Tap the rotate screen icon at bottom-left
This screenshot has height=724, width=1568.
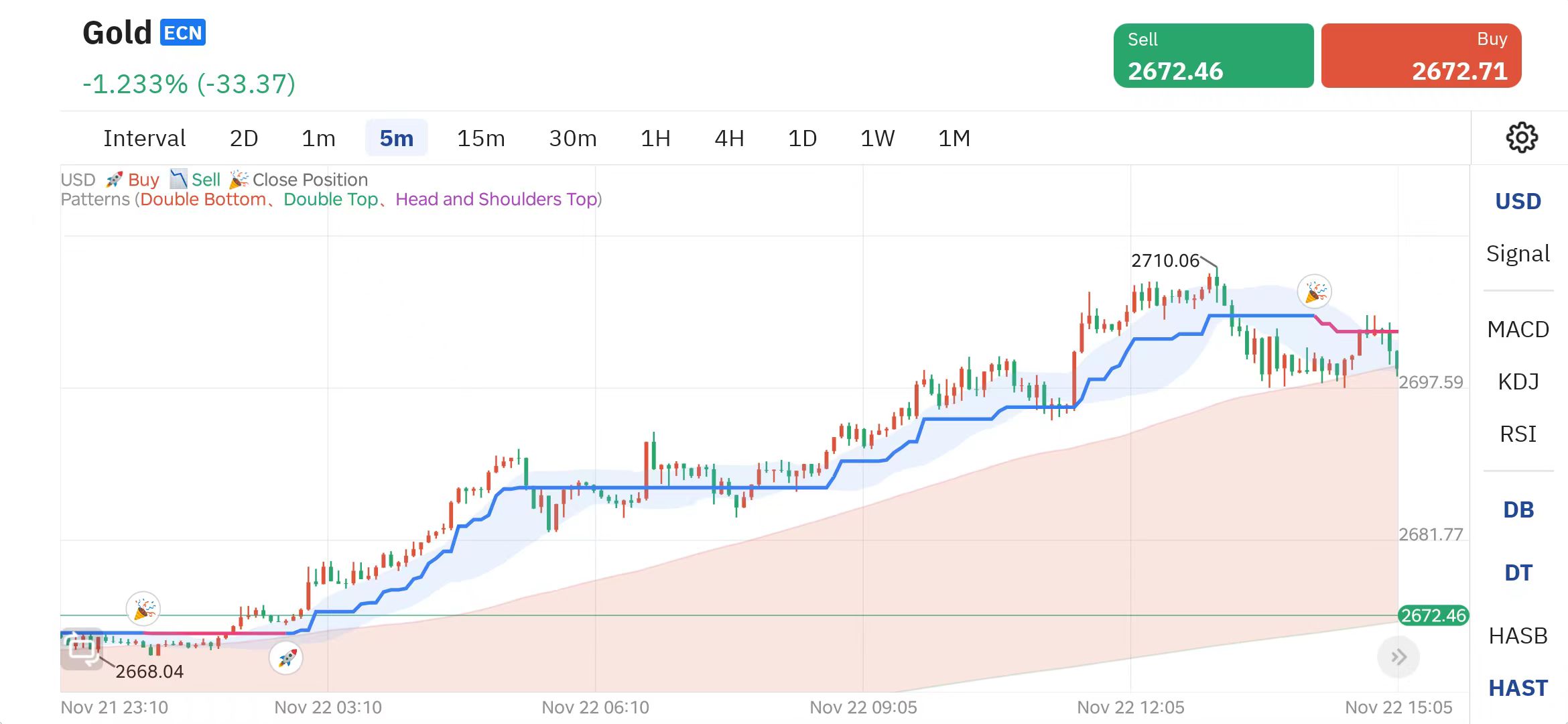(x=81, y=649)
